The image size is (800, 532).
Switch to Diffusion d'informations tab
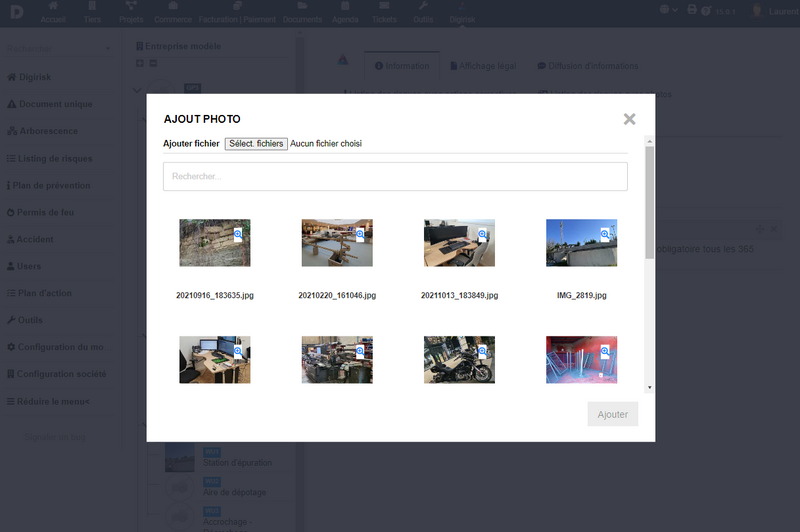pyautogui.click(x=588, y=66)
